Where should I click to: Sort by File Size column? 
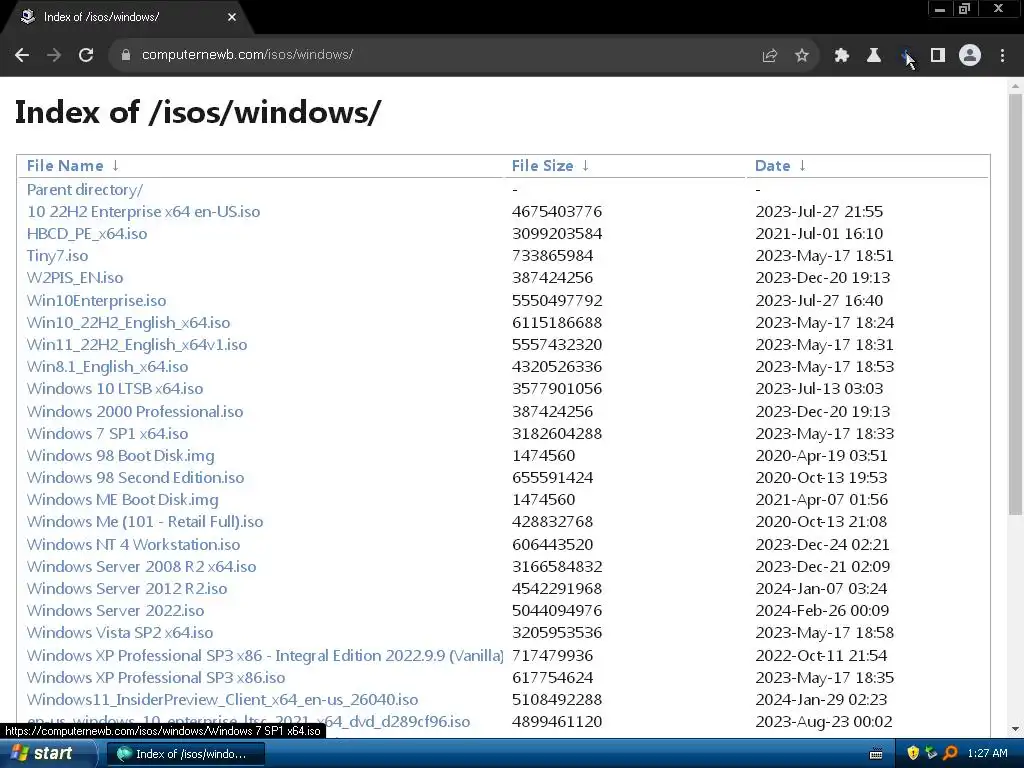click(x=542, y=166)
